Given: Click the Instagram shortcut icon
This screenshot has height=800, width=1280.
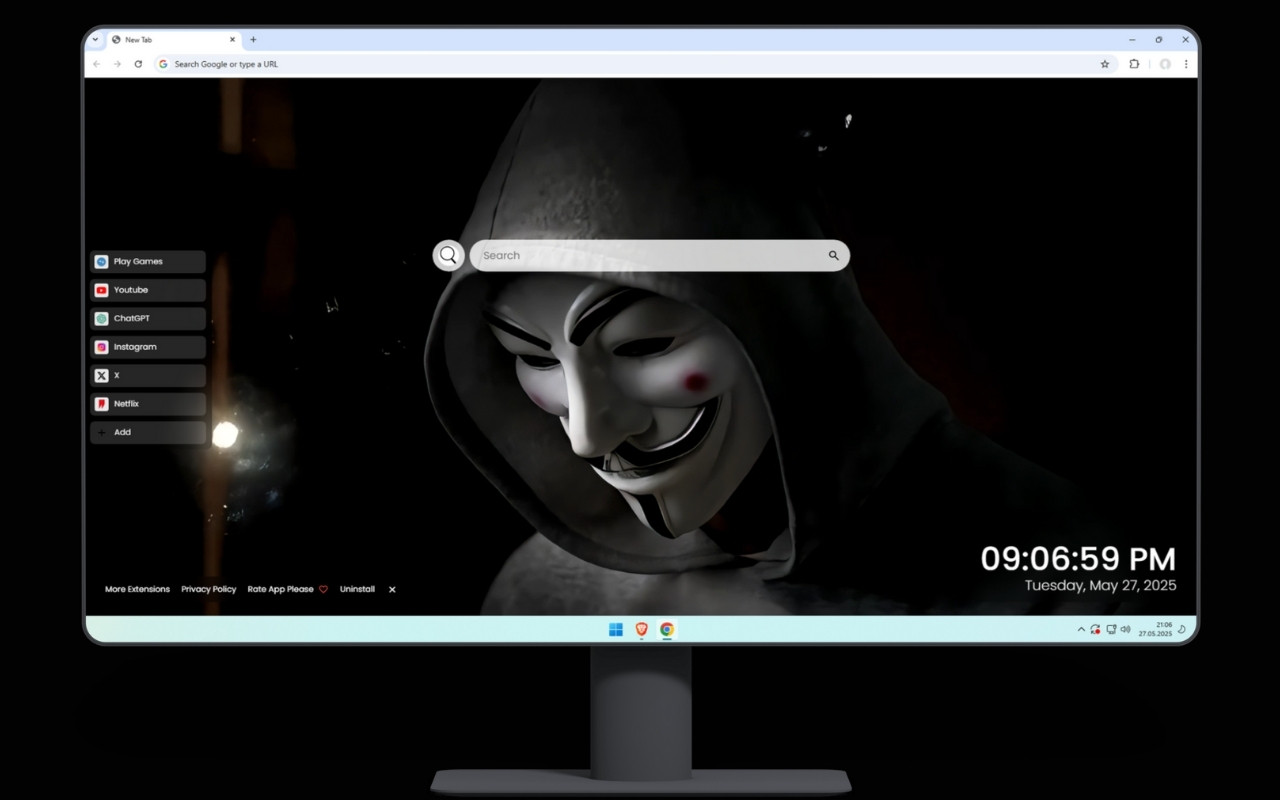Looking at the screenshot, I should click(101, 347).
